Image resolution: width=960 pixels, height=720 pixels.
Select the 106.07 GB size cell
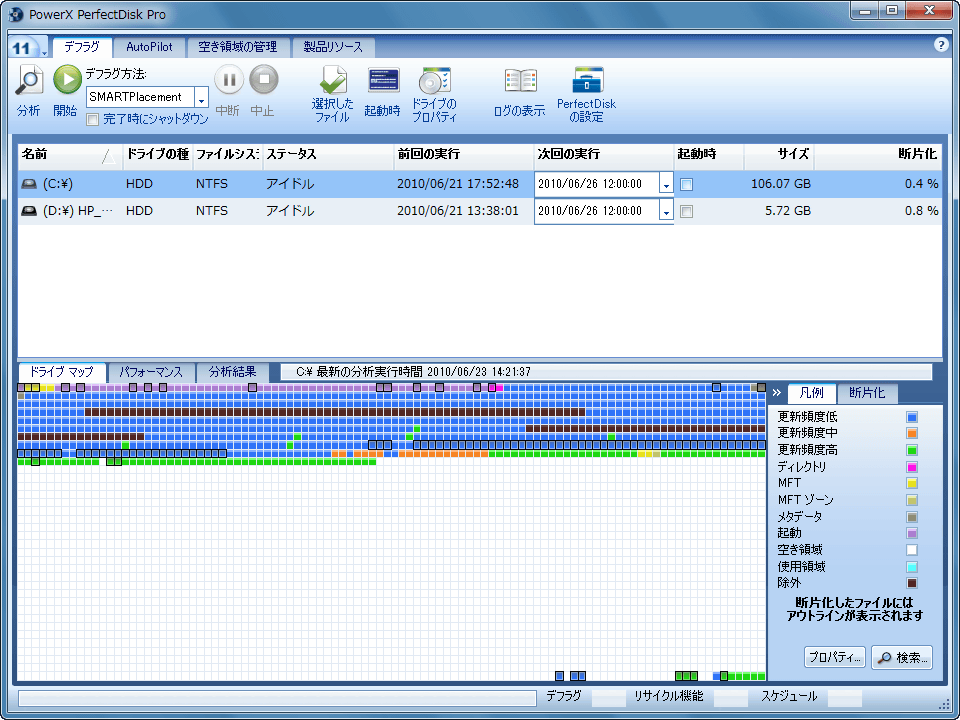pos(781,184)
